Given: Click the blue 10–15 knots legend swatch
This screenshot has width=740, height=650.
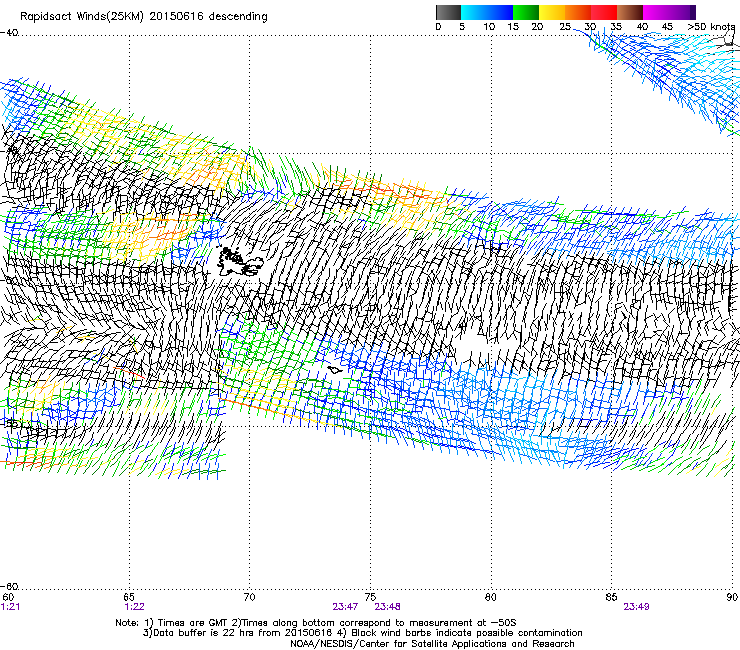Looking at the screenshot, I should pyautogui.click(x=500, y=12).
